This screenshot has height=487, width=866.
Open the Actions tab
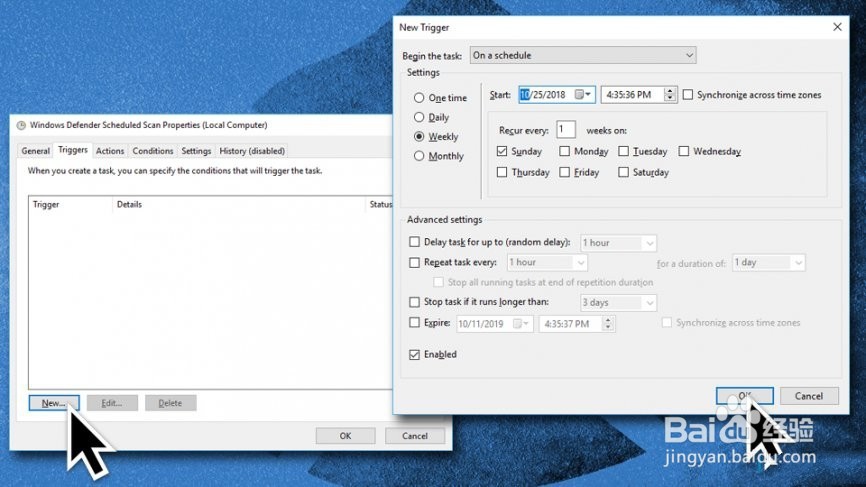[110, 151]
